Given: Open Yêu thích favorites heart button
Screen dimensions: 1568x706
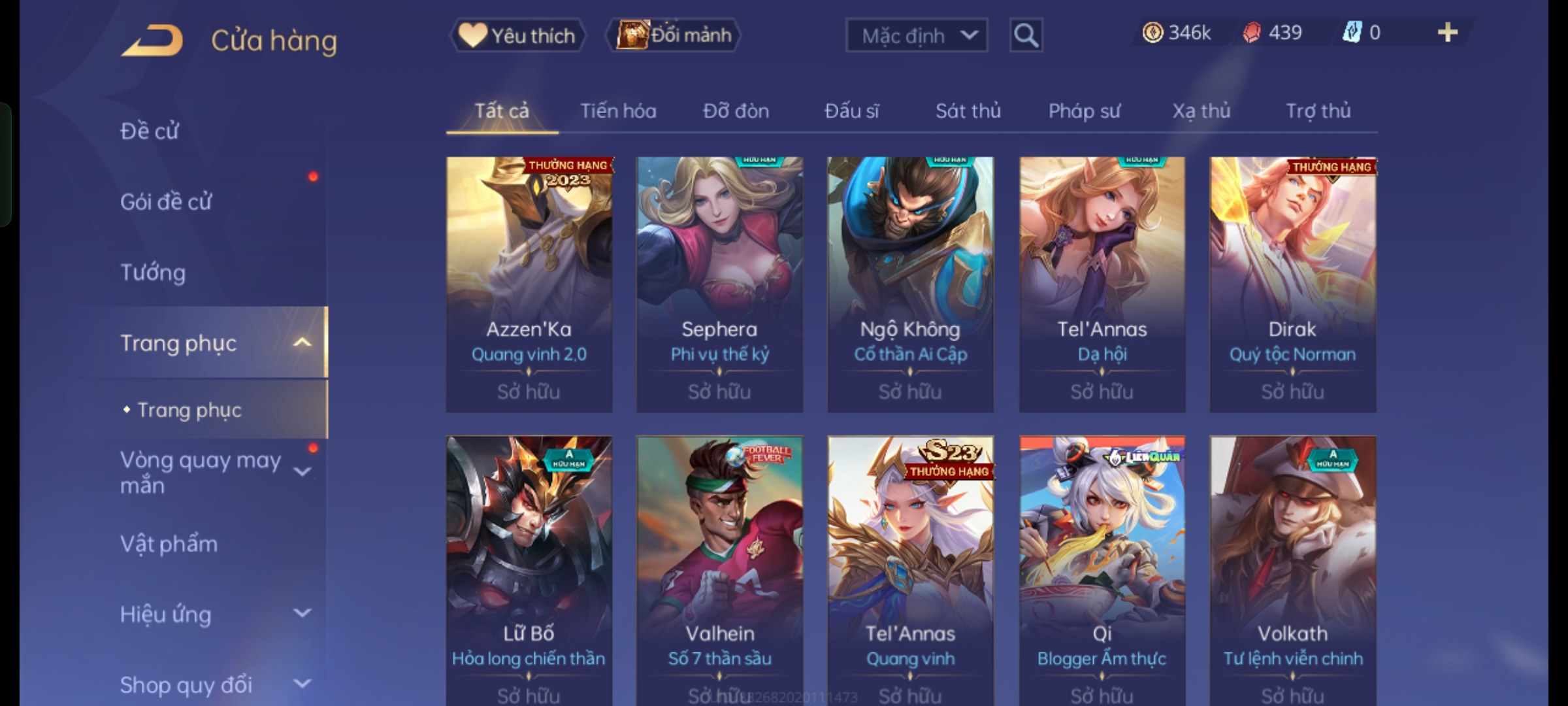Looking at the screenshot, I should [x=517, y=35].
